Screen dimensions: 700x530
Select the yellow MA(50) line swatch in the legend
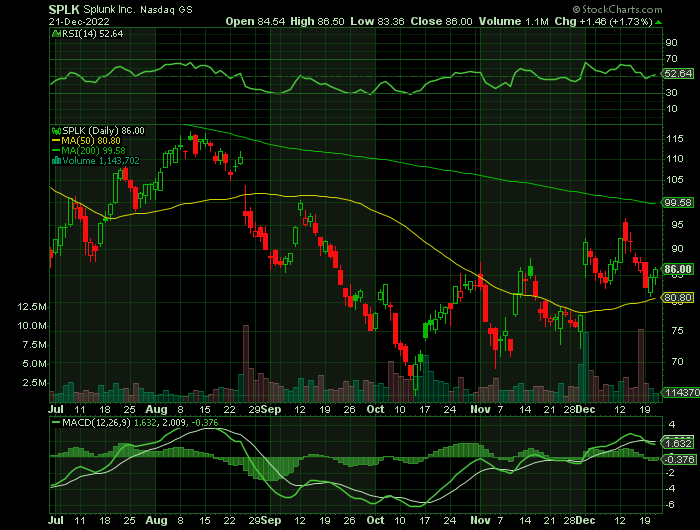click(56, 141)
